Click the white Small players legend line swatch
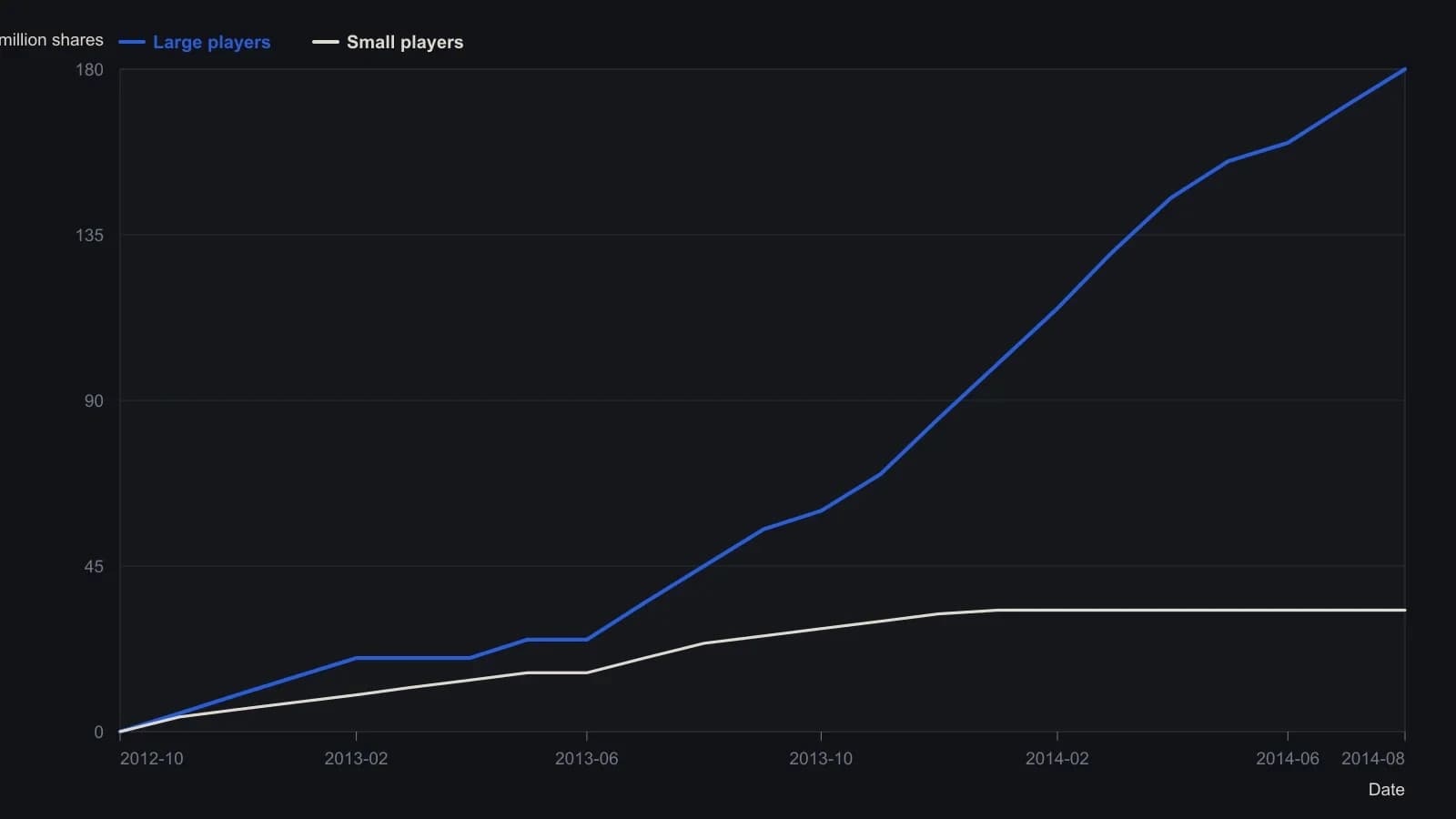Image resolution: width=1456 pixels, height=819 pixels. 326,42
